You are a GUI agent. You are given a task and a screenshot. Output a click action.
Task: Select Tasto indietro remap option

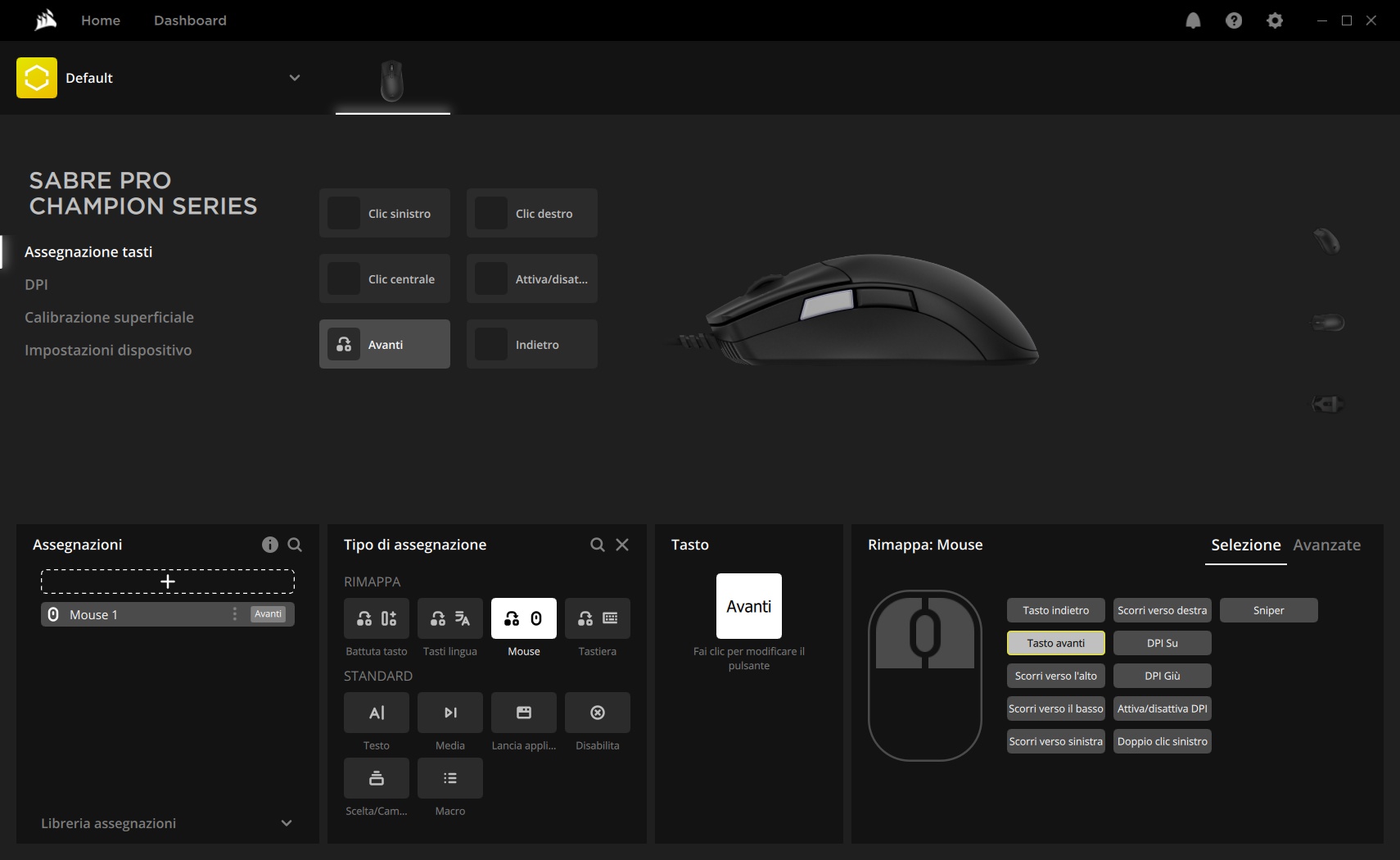pyautogui.click(x=1056, y=610)
